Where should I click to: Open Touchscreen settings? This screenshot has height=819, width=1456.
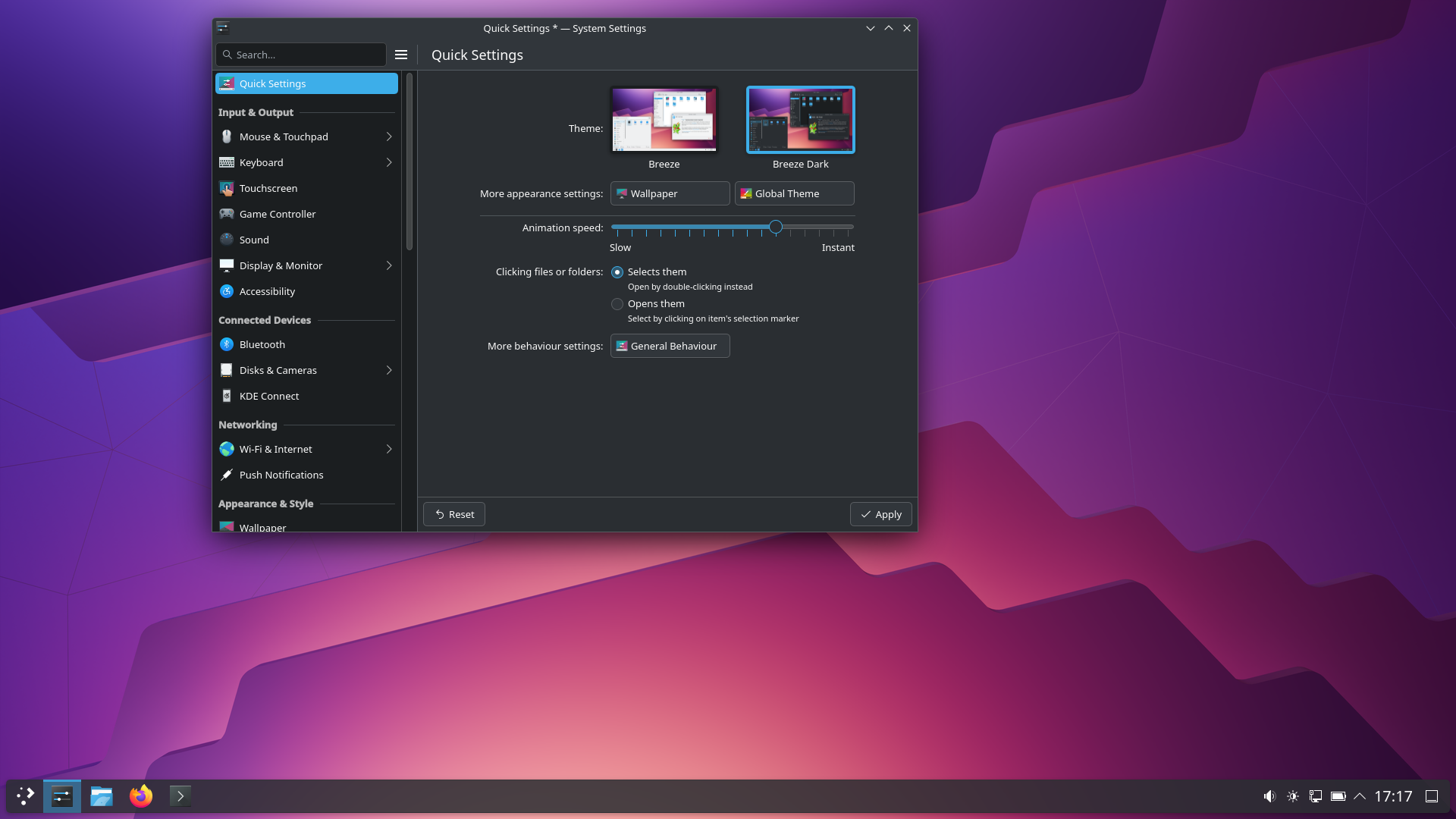click(306, 188)
